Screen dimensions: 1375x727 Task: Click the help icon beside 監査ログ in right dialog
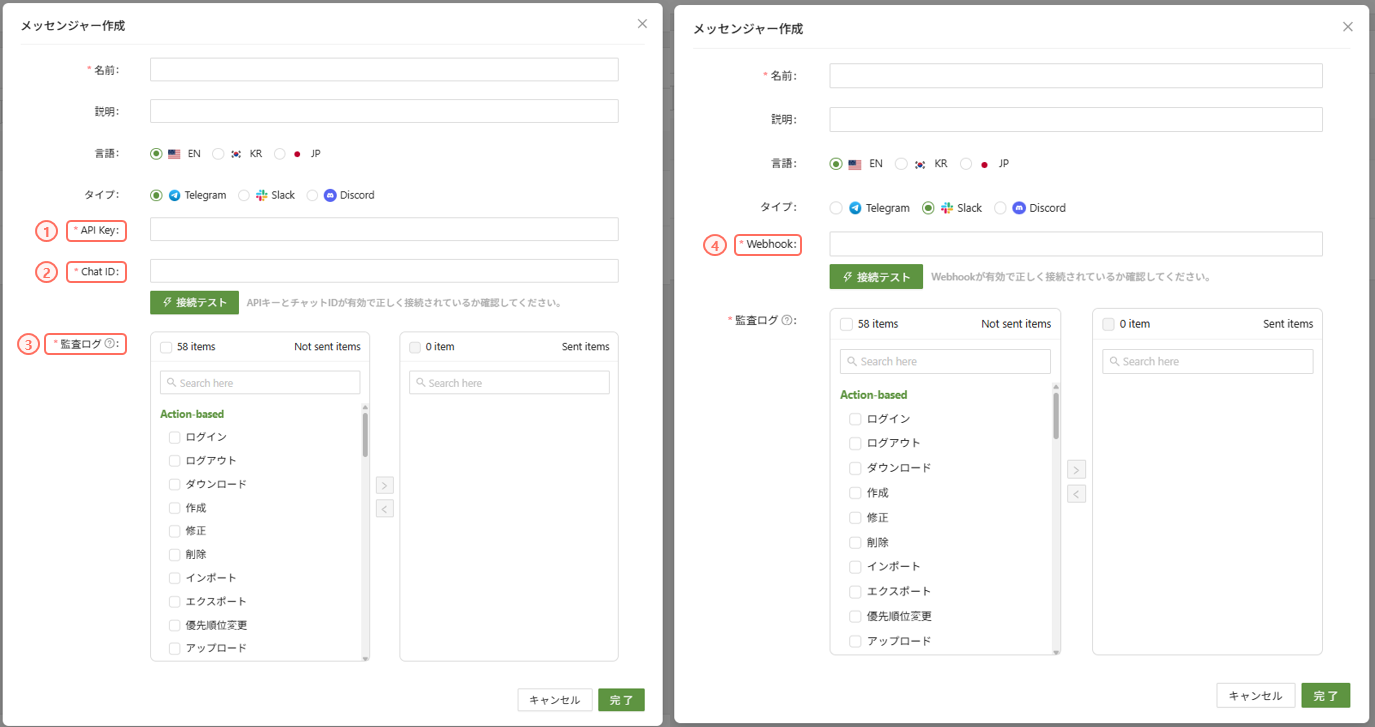(787, 321)
